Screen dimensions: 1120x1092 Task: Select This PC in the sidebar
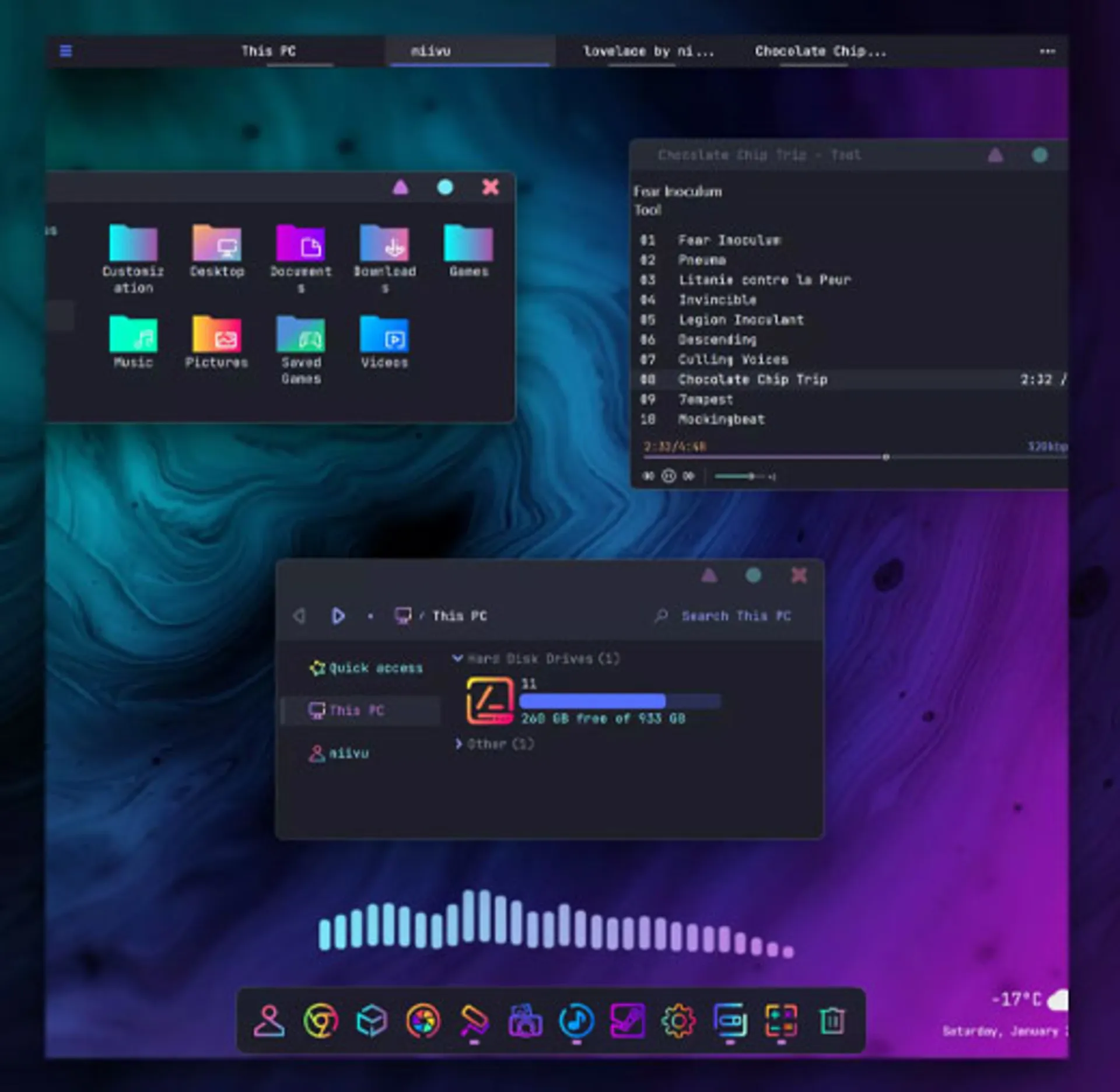pyautogui.click(x=360, y=710)
